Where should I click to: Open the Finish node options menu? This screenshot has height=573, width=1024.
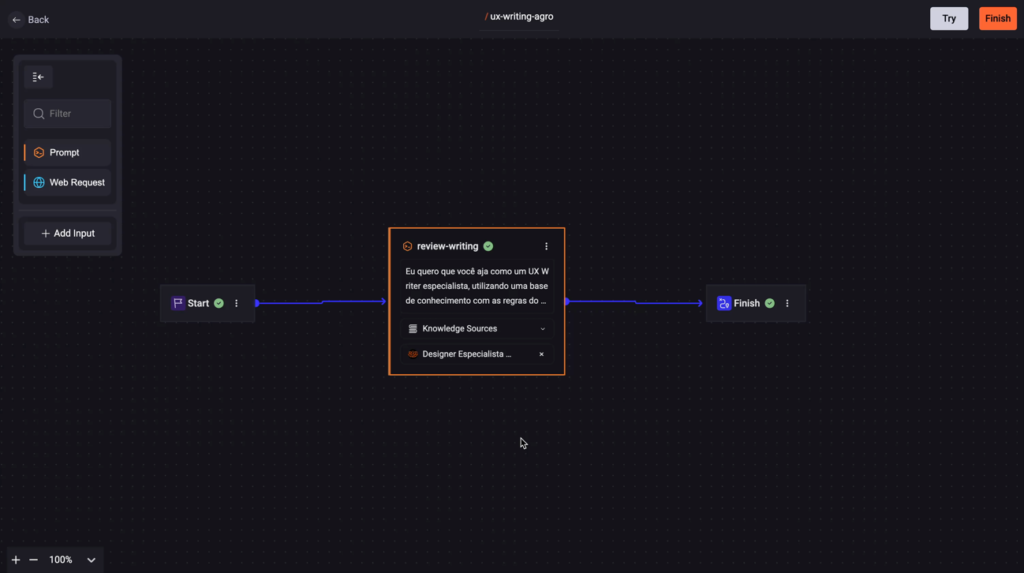pos(787,303)
